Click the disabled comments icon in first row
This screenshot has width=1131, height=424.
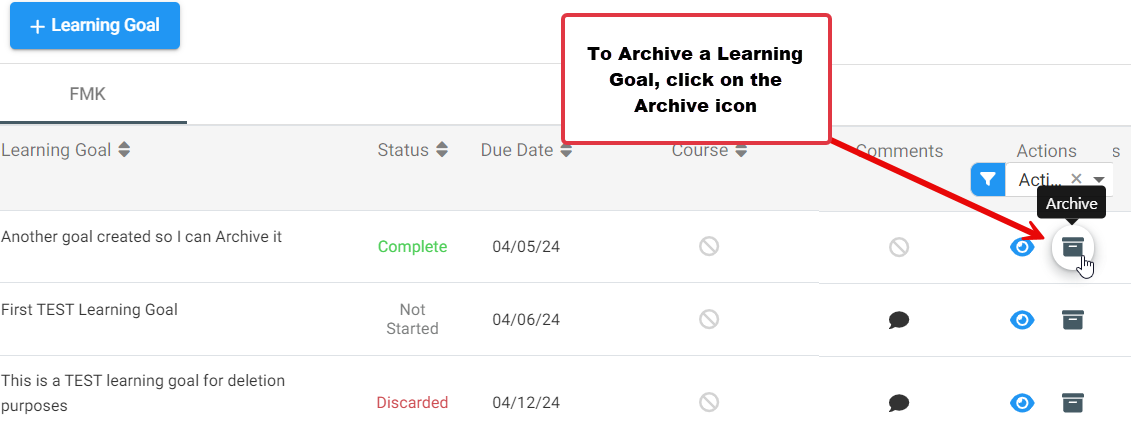(899, 247)
